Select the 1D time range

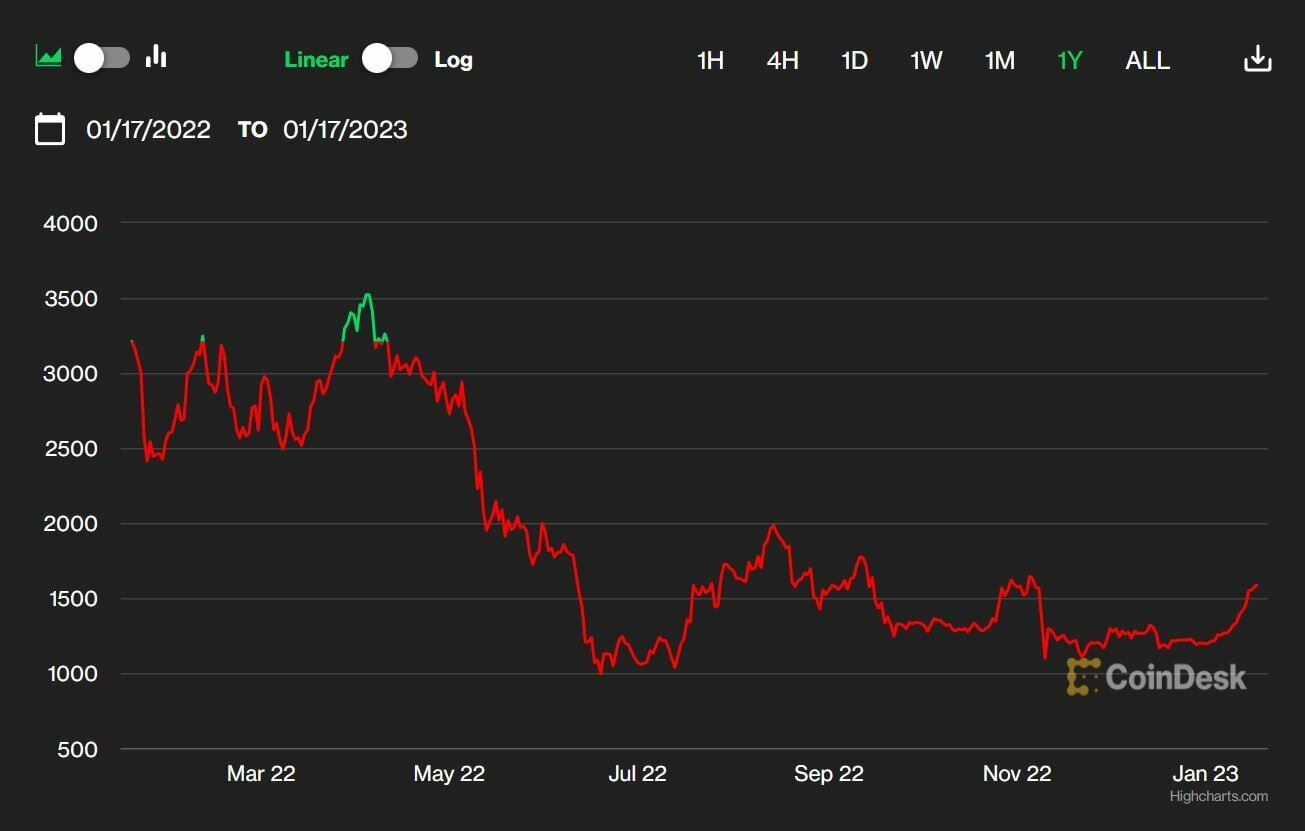tap(854, 61)
